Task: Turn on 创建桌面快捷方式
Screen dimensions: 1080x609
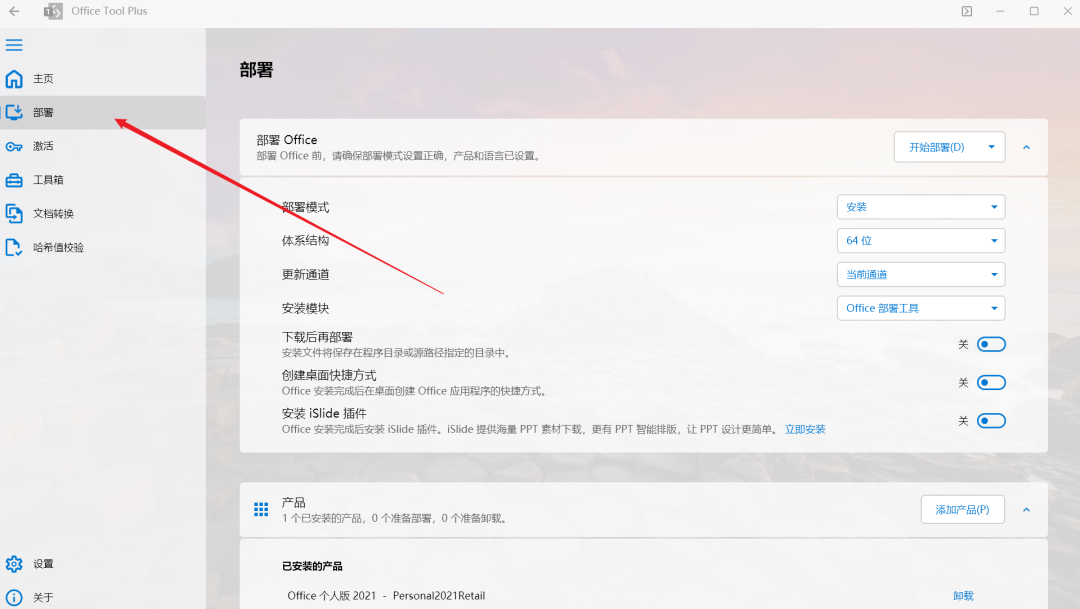Action: point(990,382)
